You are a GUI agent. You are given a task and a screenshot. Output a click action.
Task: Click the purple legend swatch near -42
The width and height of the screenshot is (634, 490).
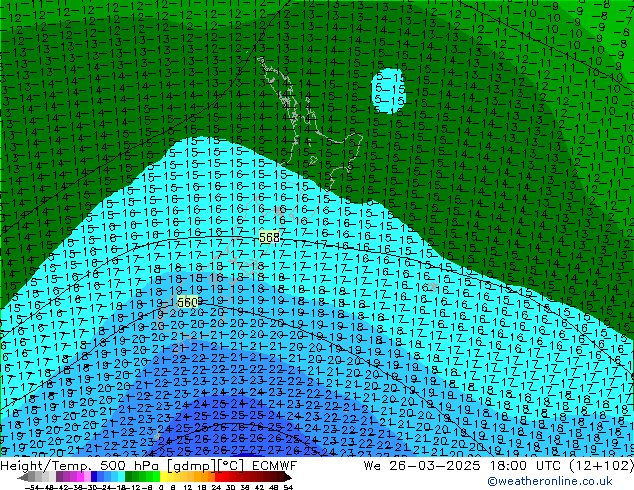[x=59, y=477]
